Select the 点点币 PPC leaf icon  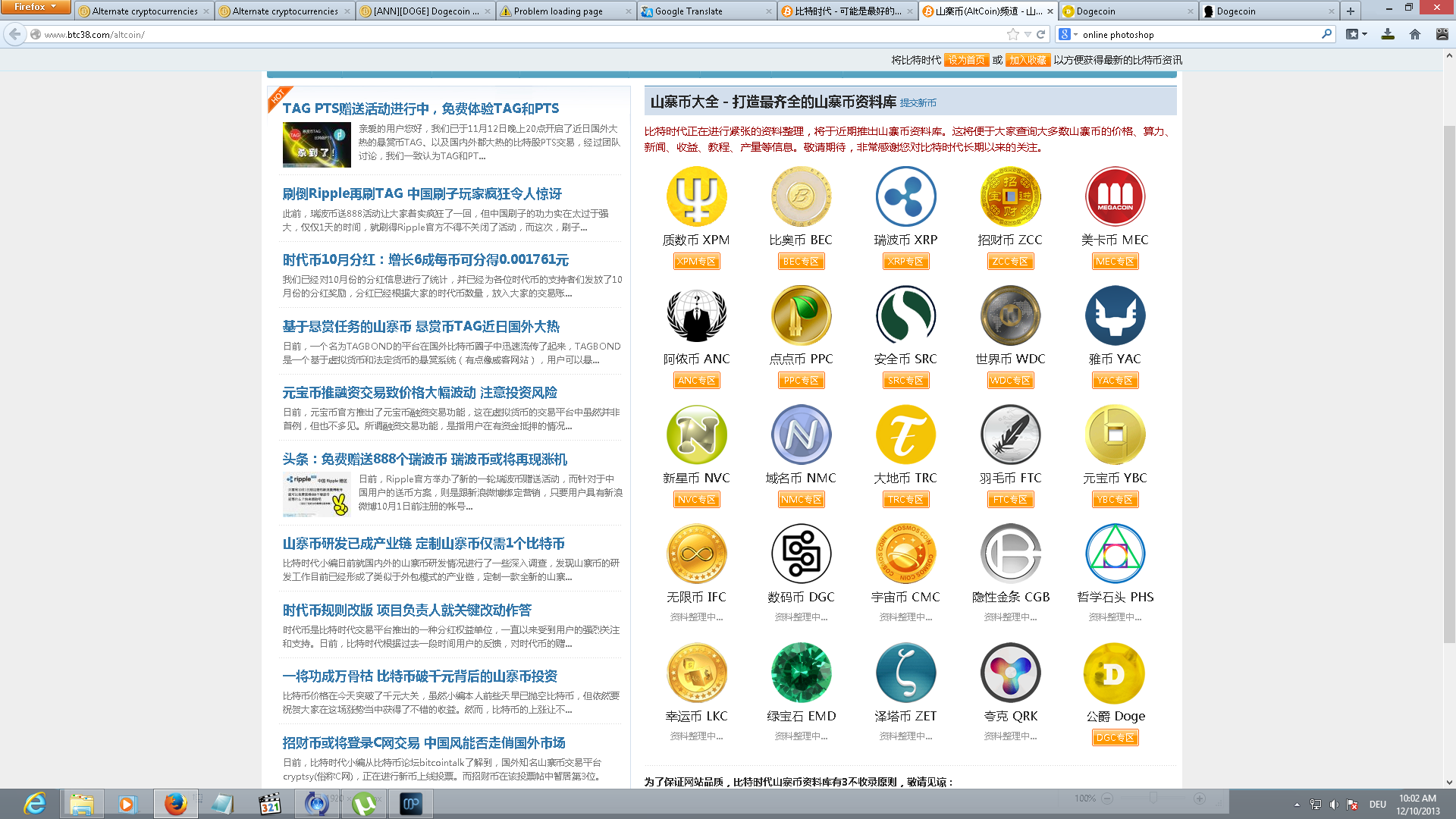pyautogui.click(x=801, y=315)
